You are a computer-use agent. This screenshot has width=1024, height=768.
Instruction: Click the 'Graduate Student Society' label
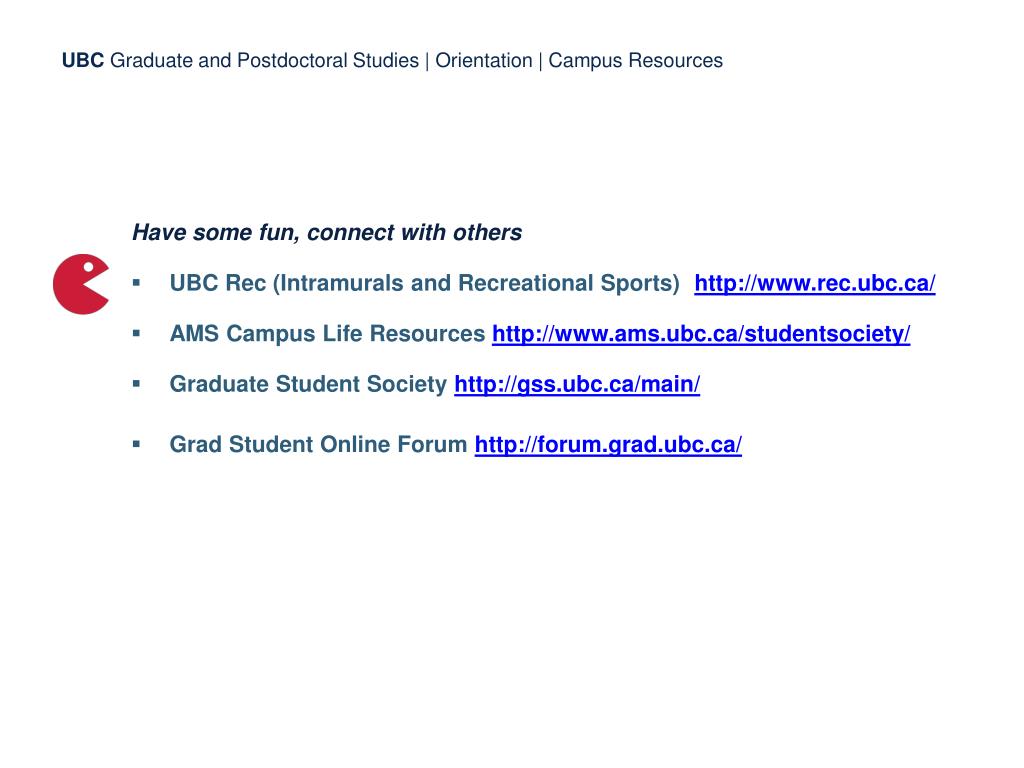[308, 384]
